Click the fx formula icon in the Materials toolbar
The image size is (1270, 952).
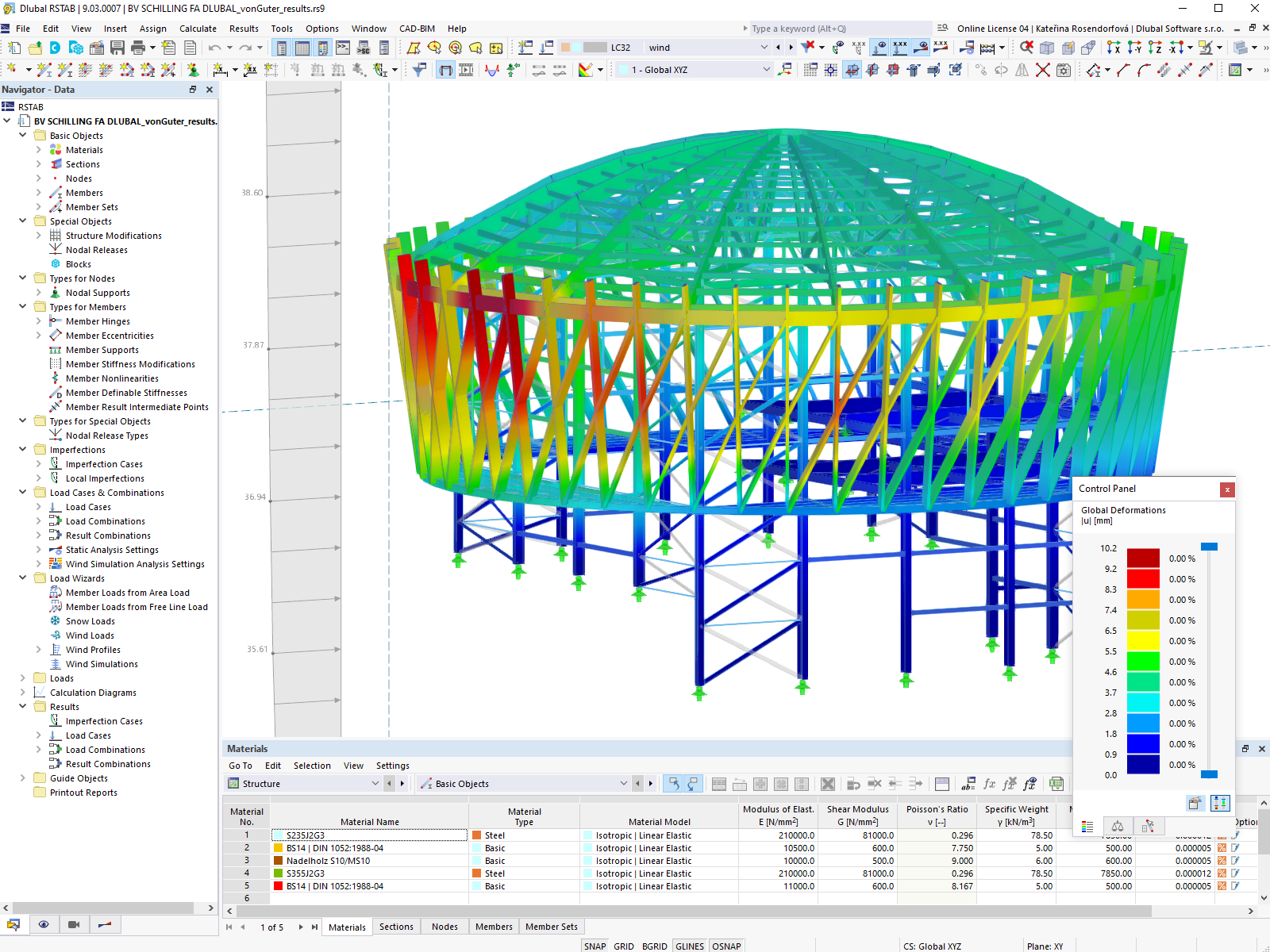(x=989, y=784)
